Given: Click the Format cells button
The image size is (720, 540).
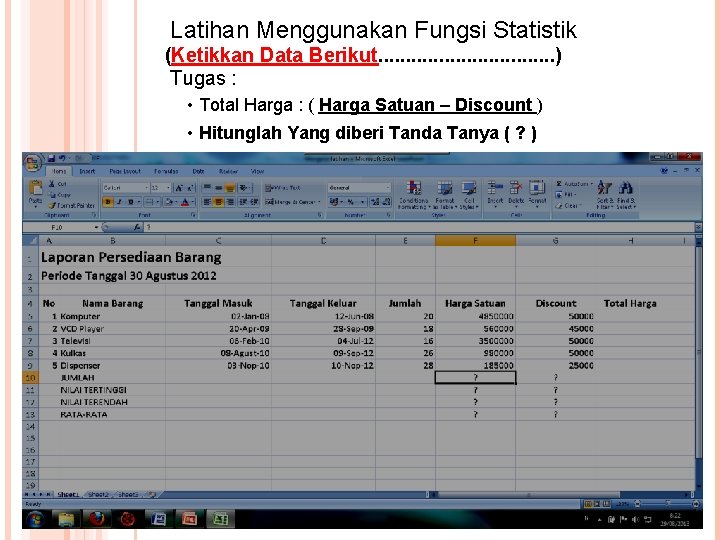Looking at the screenshot, I should [x=537, y=195].
